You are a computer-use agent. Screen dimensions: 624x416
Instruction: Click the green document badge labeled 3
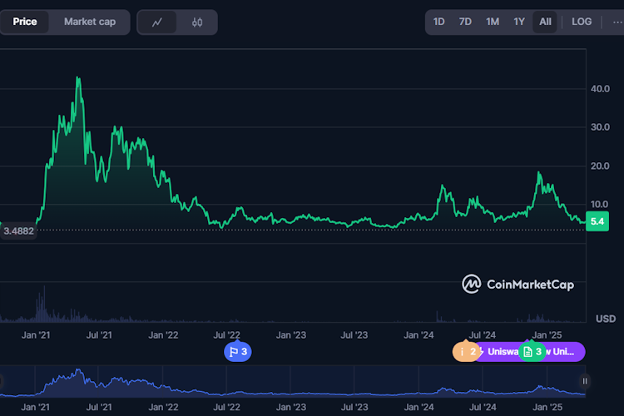(x=532, y=351)
